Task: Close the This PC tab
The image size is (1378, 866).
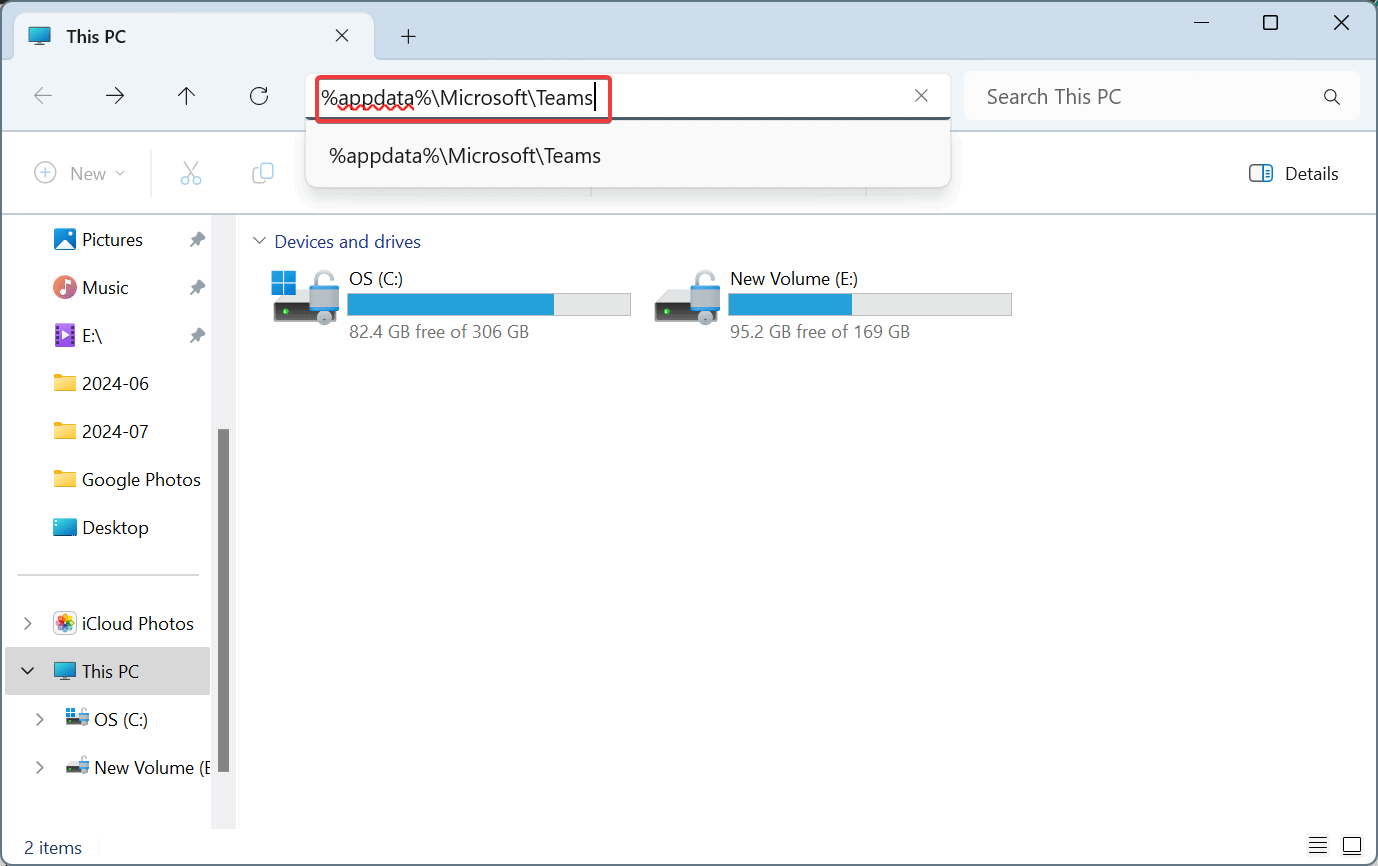Action: pos(342,36)
